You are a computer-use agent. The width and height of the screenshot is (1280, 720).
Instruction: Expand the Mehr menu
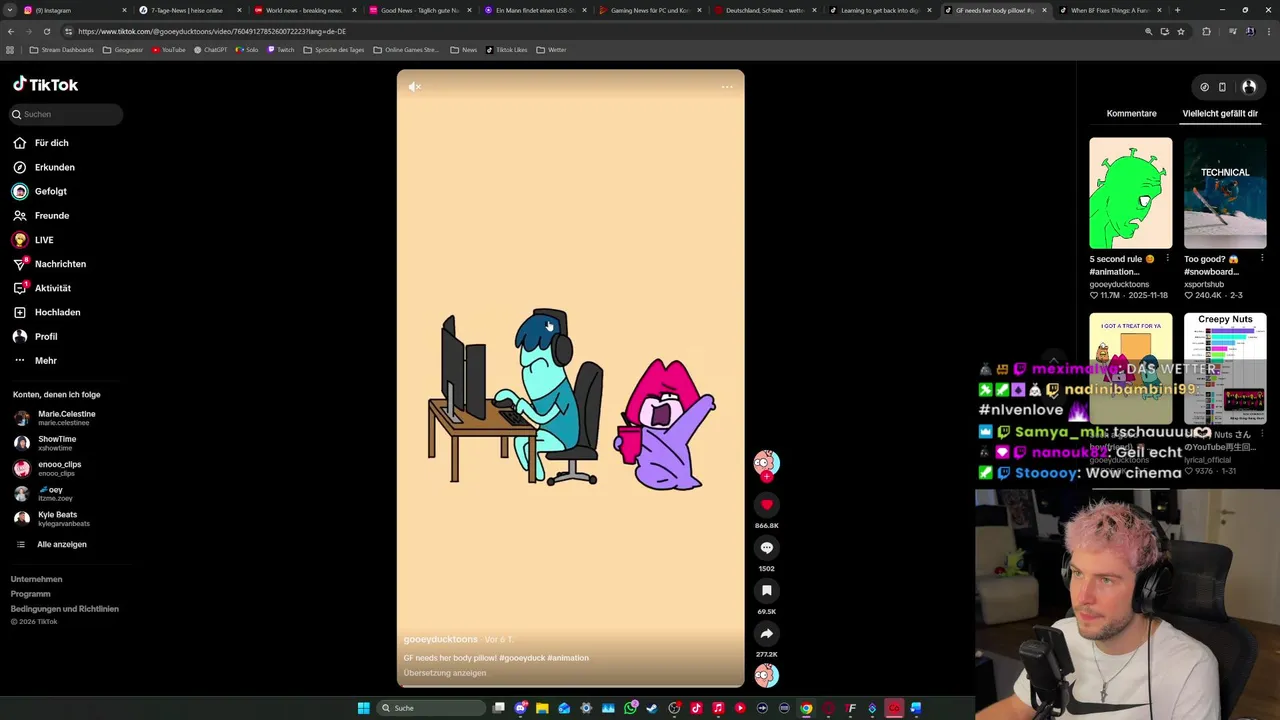[45, 360]
